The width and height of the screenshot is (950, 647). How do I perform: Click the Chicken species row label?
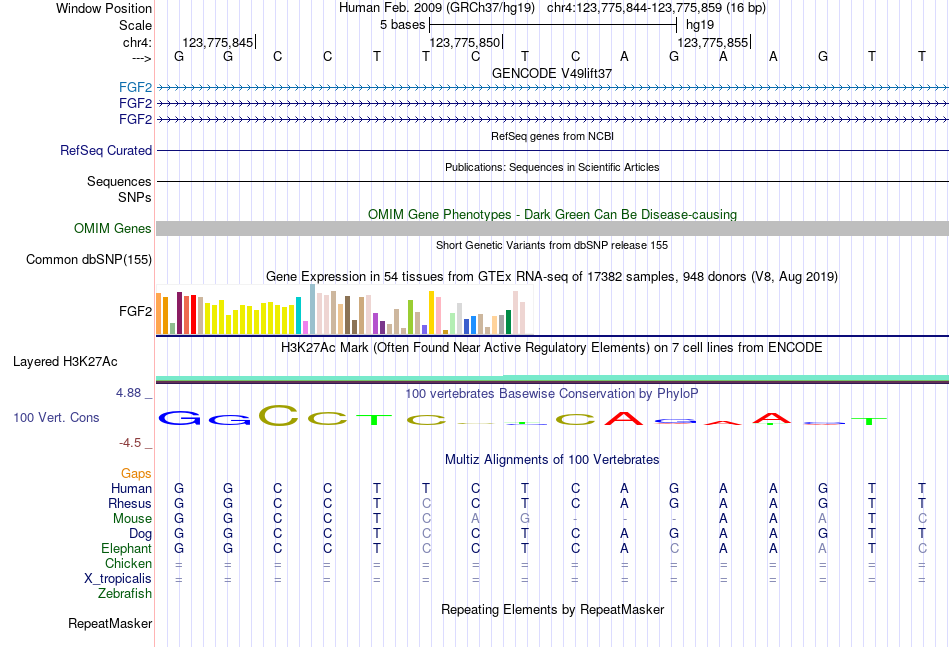tap(128, 563)
